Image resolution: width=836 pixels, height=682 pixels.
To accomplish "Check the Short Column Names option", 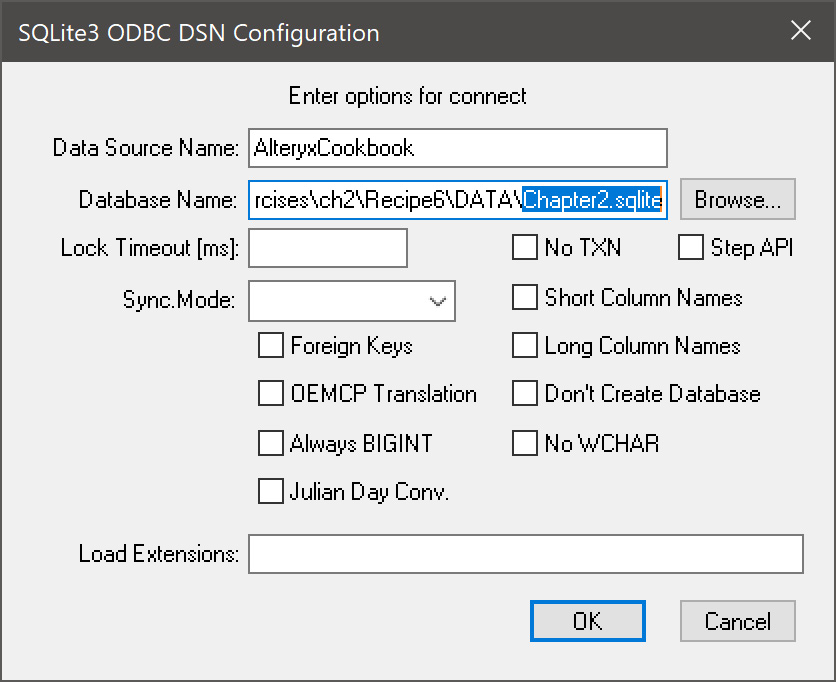I will (x=525, y=297).
